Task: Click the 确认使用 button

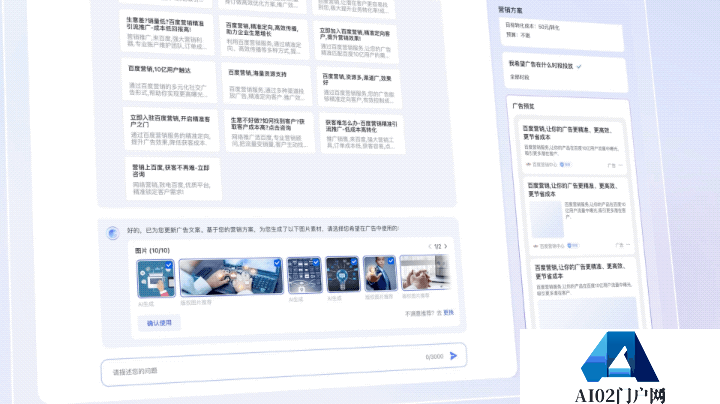Action: click(159, 323)
